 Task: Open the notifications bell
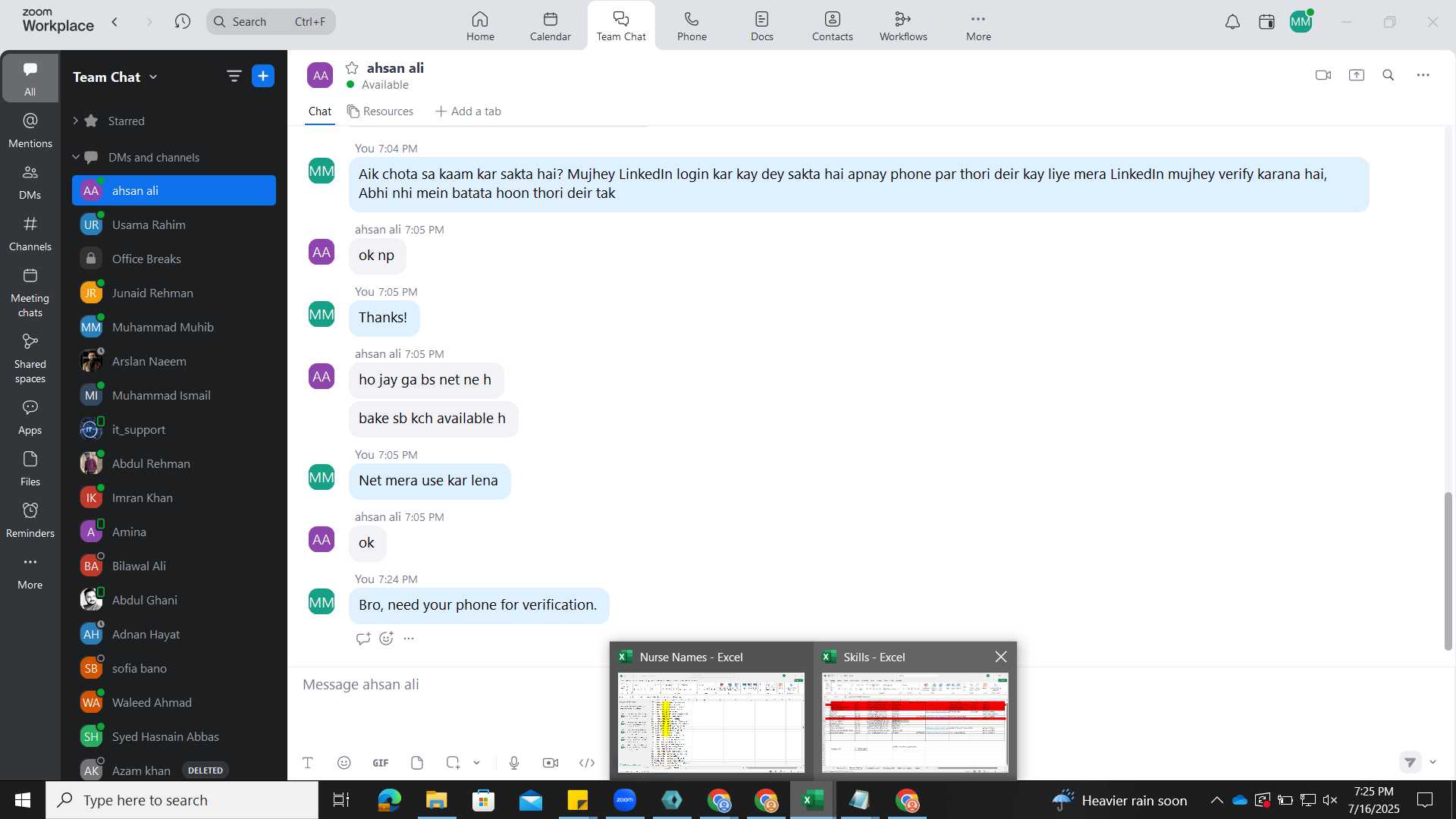[1233, 22]
